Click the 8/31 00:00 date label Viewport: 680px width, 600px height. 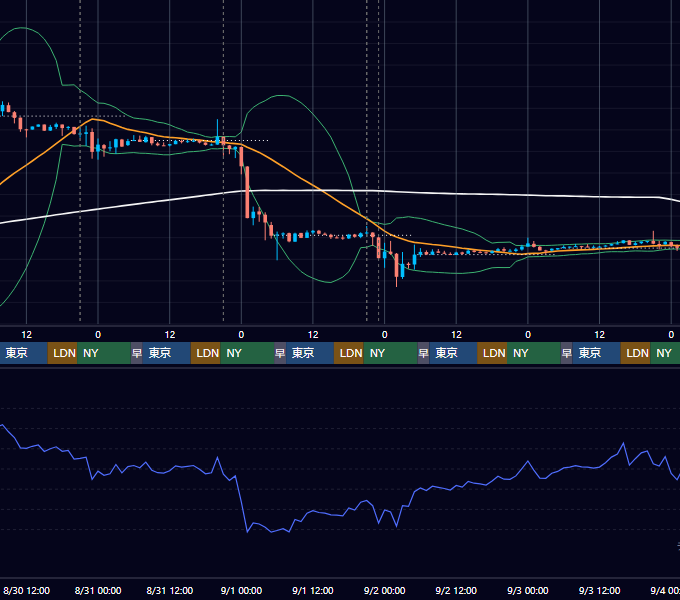pos(98,590)
